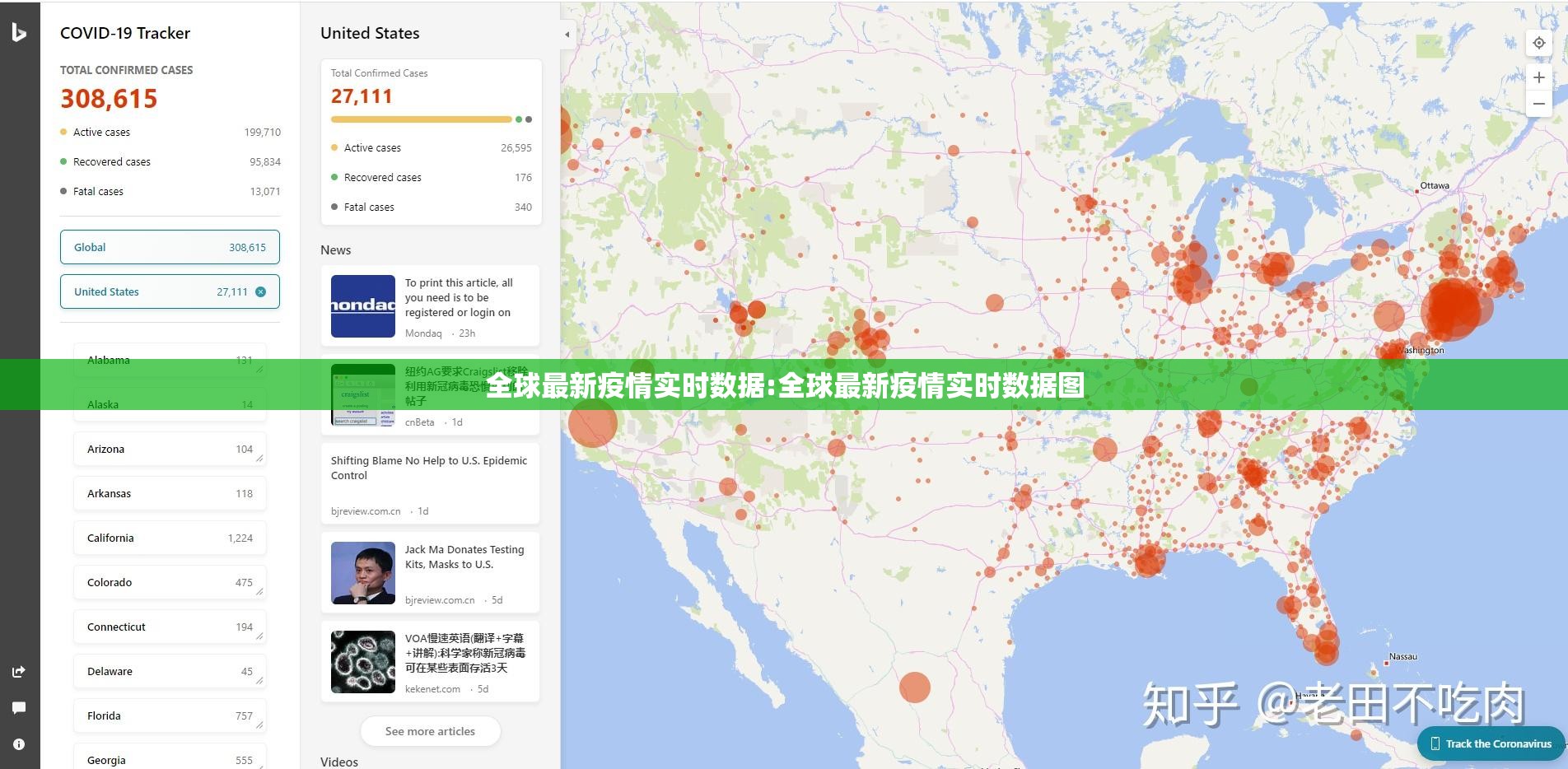Click the locate me map icon

pos(1538,44)
